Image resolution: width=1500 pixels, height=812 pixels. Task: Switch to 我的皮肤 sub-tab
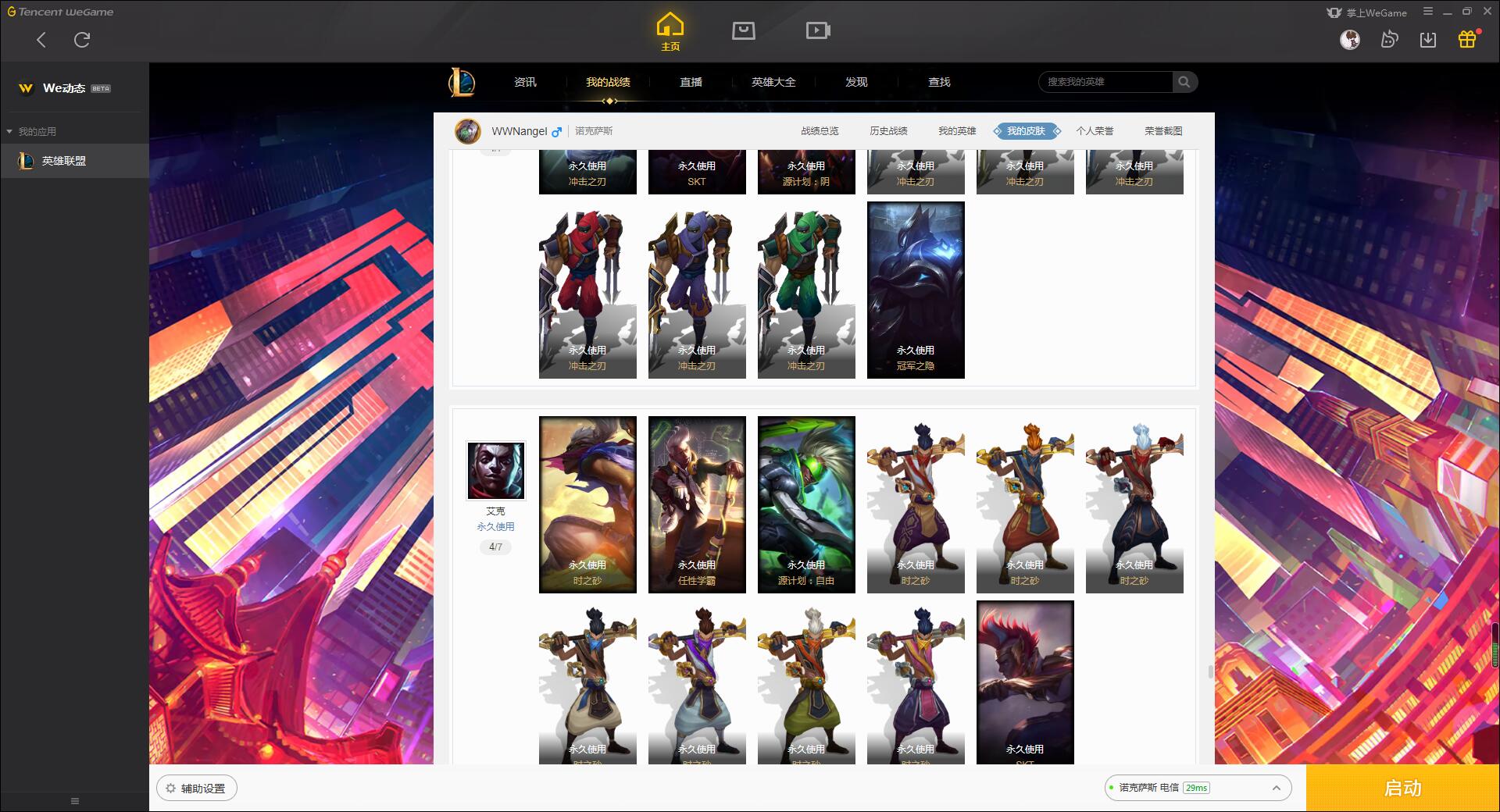(1026, 131)
